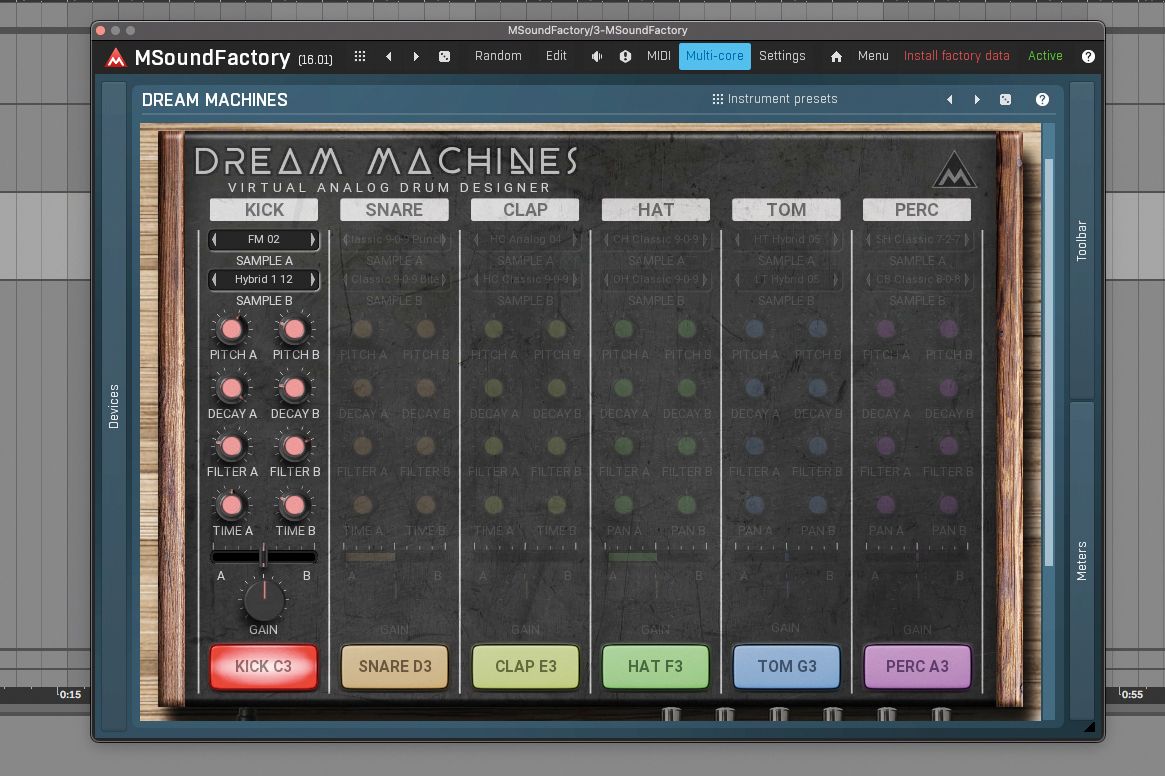Trigger the KICK C3 pad

(263, 667)
